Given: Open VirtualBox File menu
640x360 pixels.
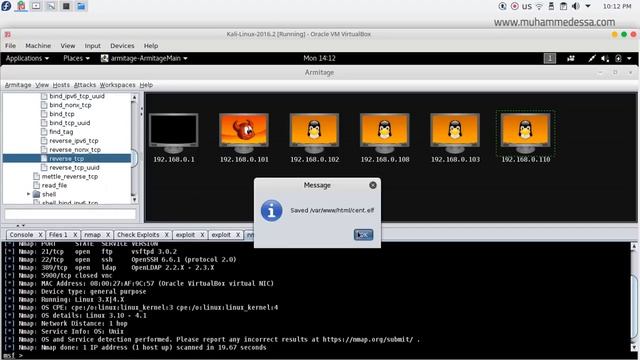Looking at the screenshot, I should (11, 46).
